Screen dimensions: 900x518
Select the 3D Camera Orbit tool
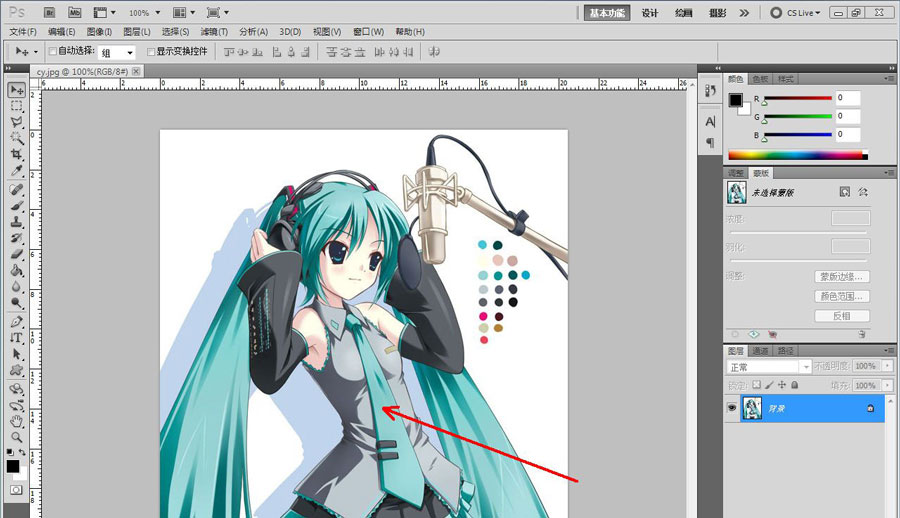(x=17, y=405)
